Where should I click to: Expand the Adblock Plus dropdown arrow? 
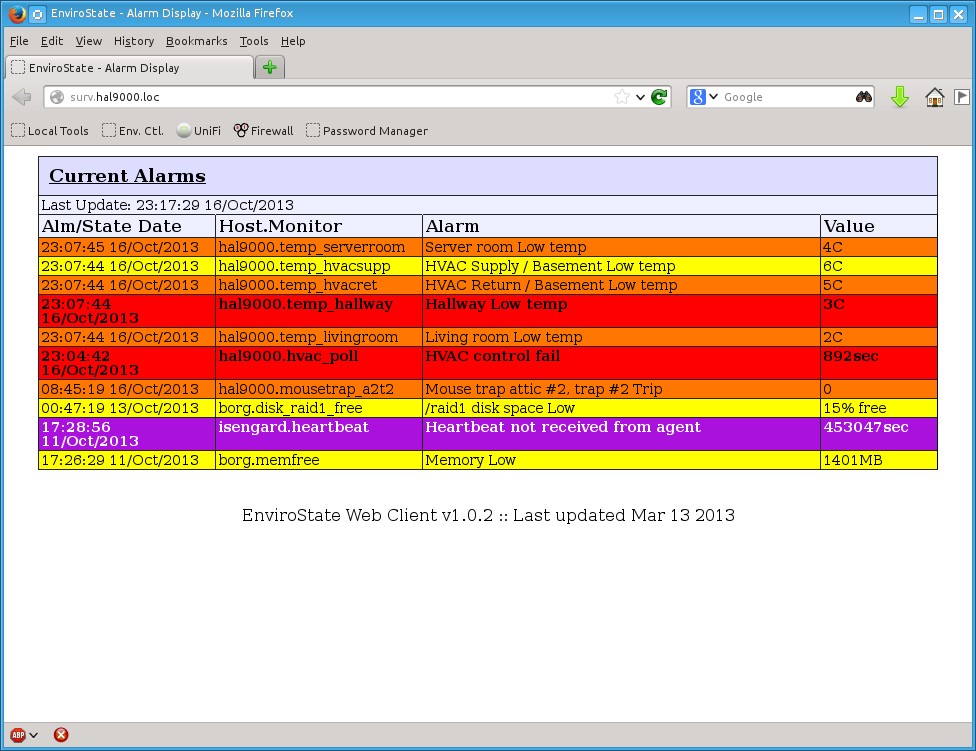[x=34, y=735]
